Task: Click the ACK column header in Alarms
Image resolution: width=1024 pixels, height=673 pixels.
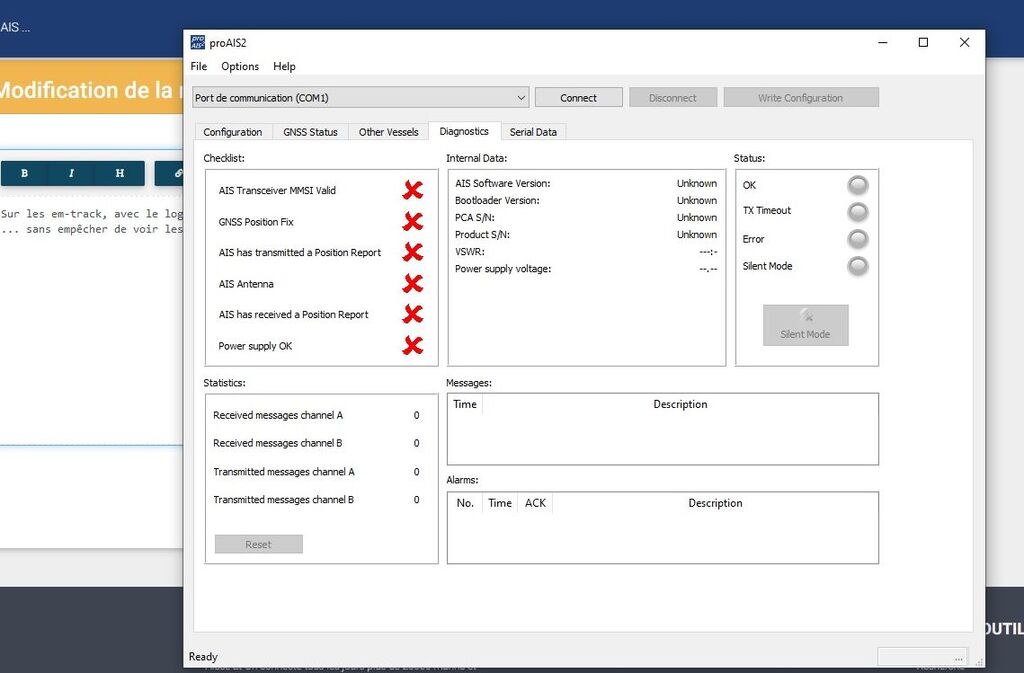Action: (x=535, y=503)
